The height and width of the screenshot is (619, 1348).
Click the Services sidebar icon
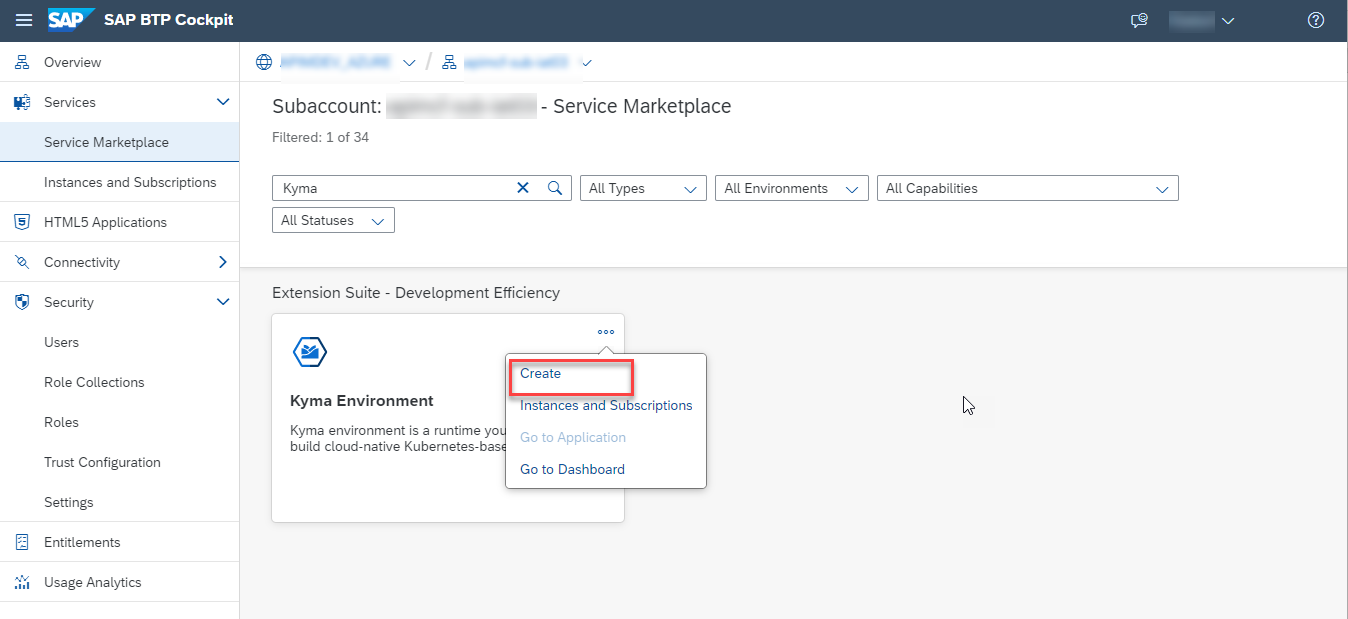[x=22, y=102]
